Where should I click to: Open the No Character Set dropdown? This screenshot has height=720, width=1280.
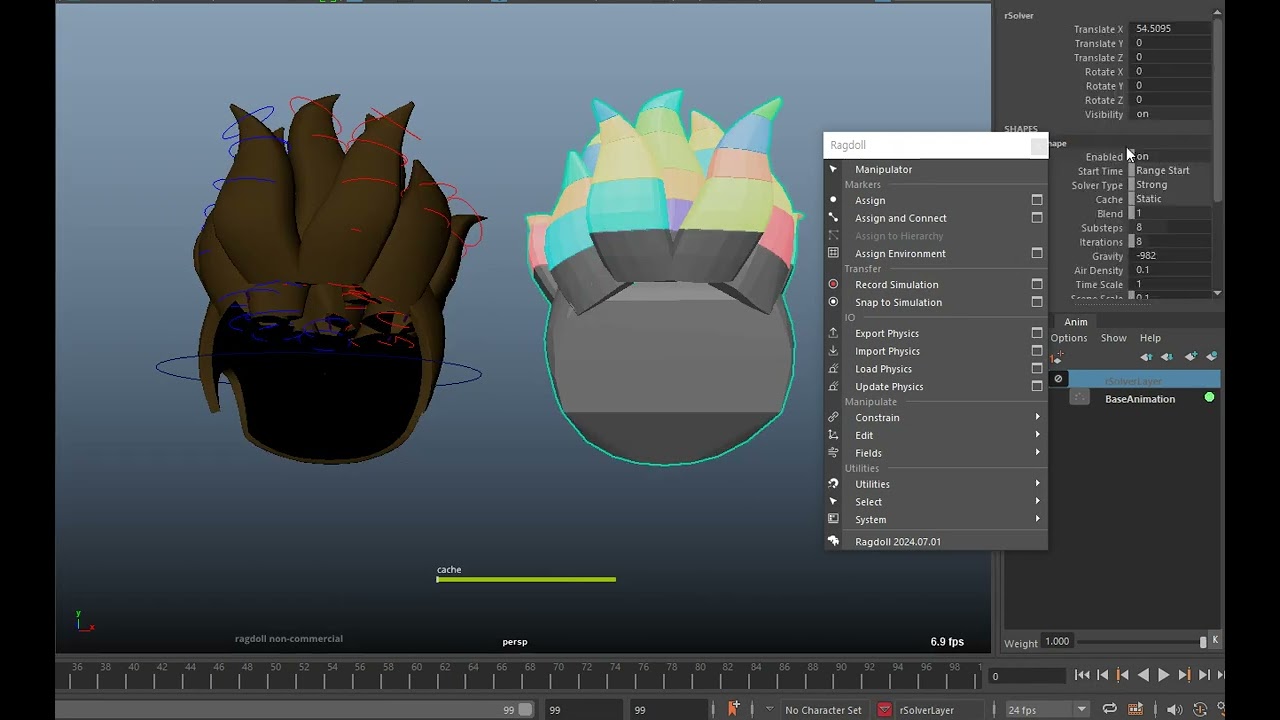(822, 710)
